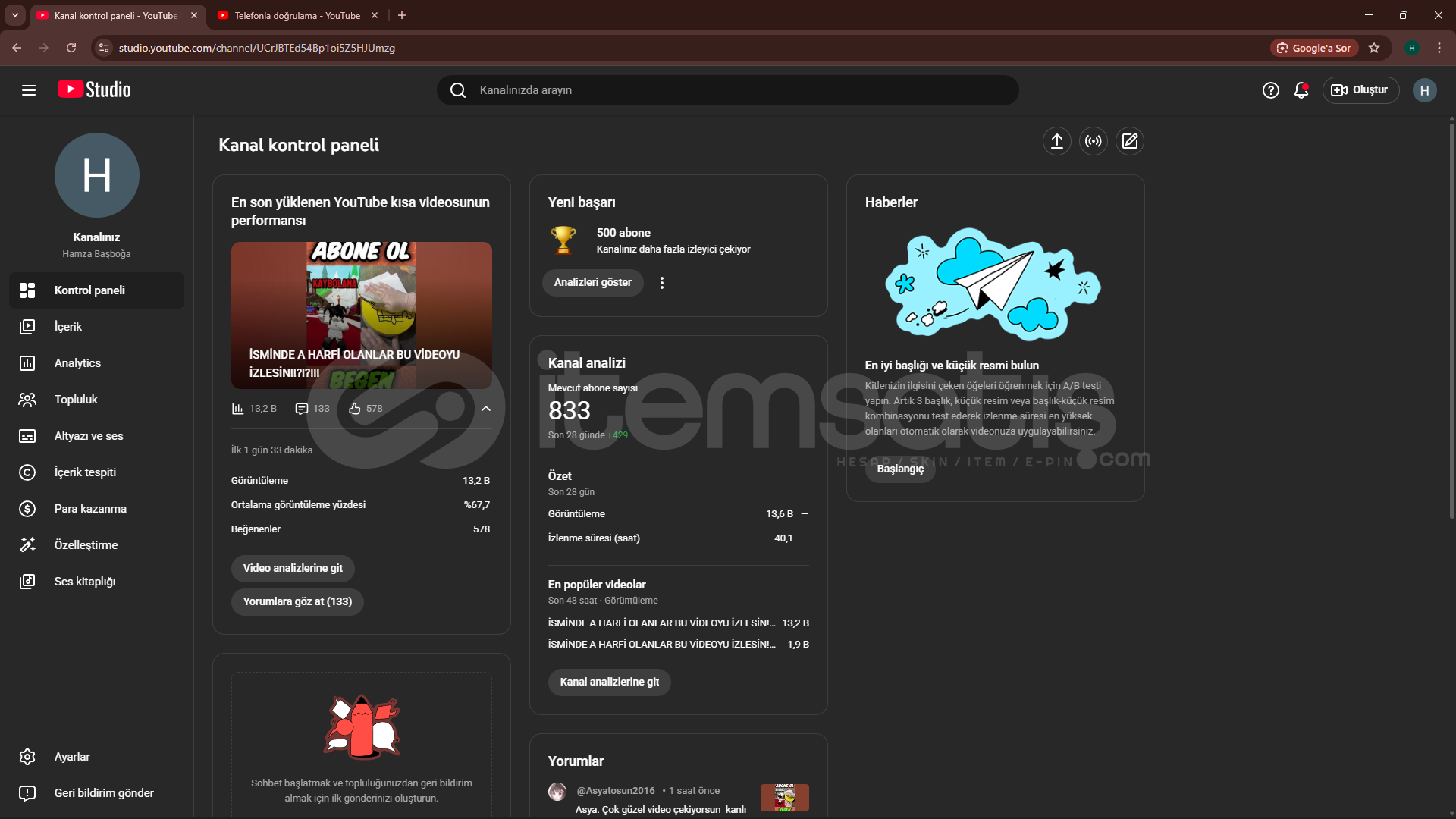The height and width of the screenshot is (819, 1456).
Task: Click Video analizlerine git button
Action: 293,568
